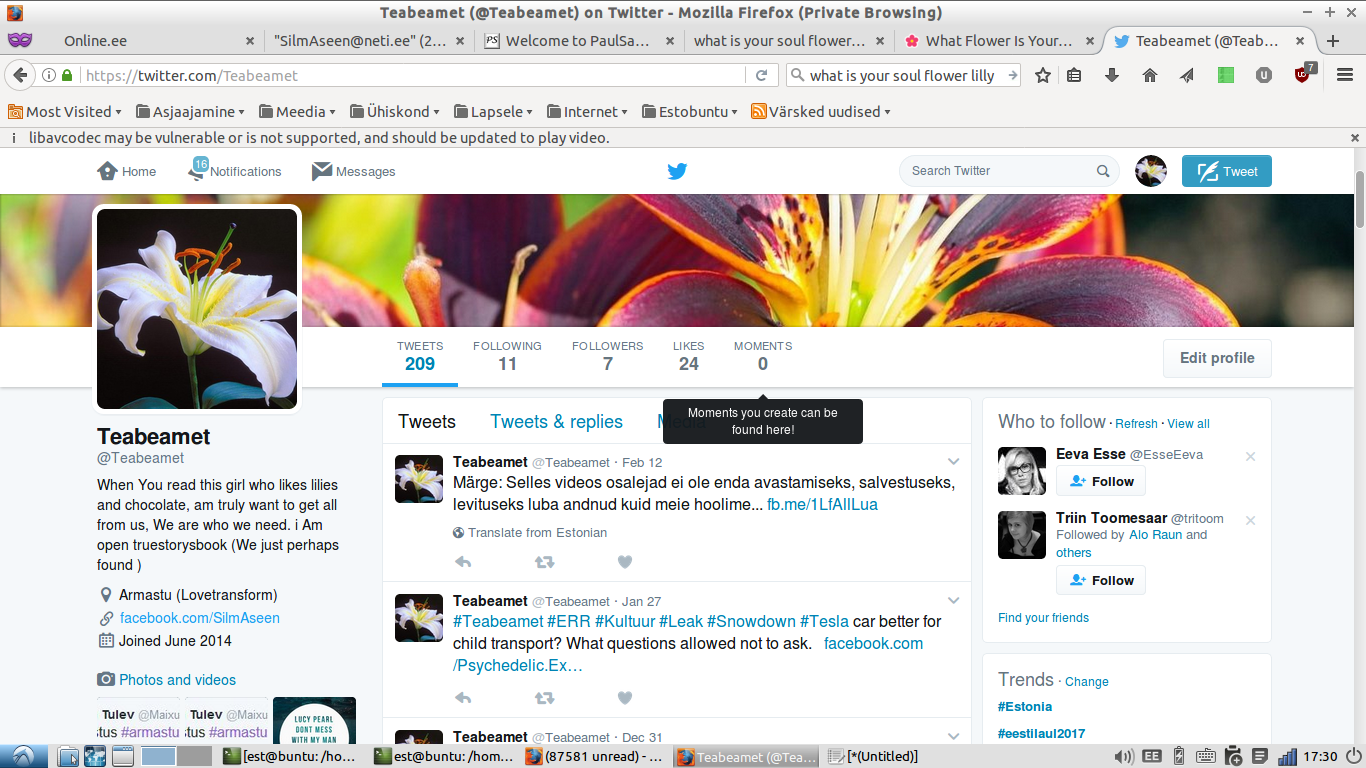The image size is (1366, 768).
Task: Click the Twitter bird logo in the navbar
Action: 677,171
